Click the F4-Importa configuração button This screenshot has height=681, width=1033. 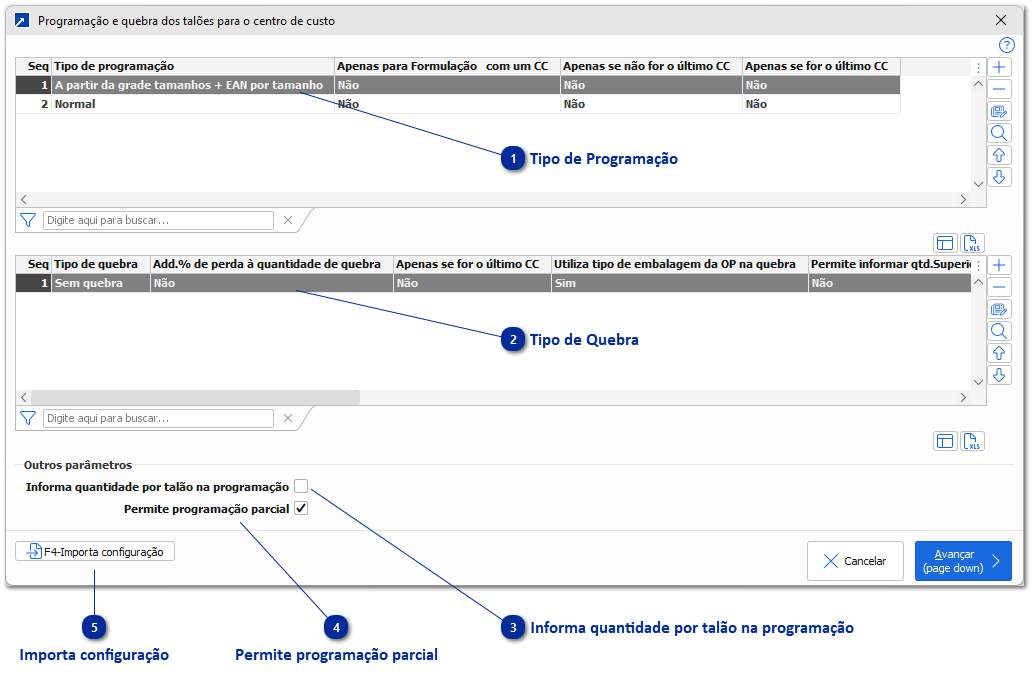pyautogui.click(x=95, y=551)
